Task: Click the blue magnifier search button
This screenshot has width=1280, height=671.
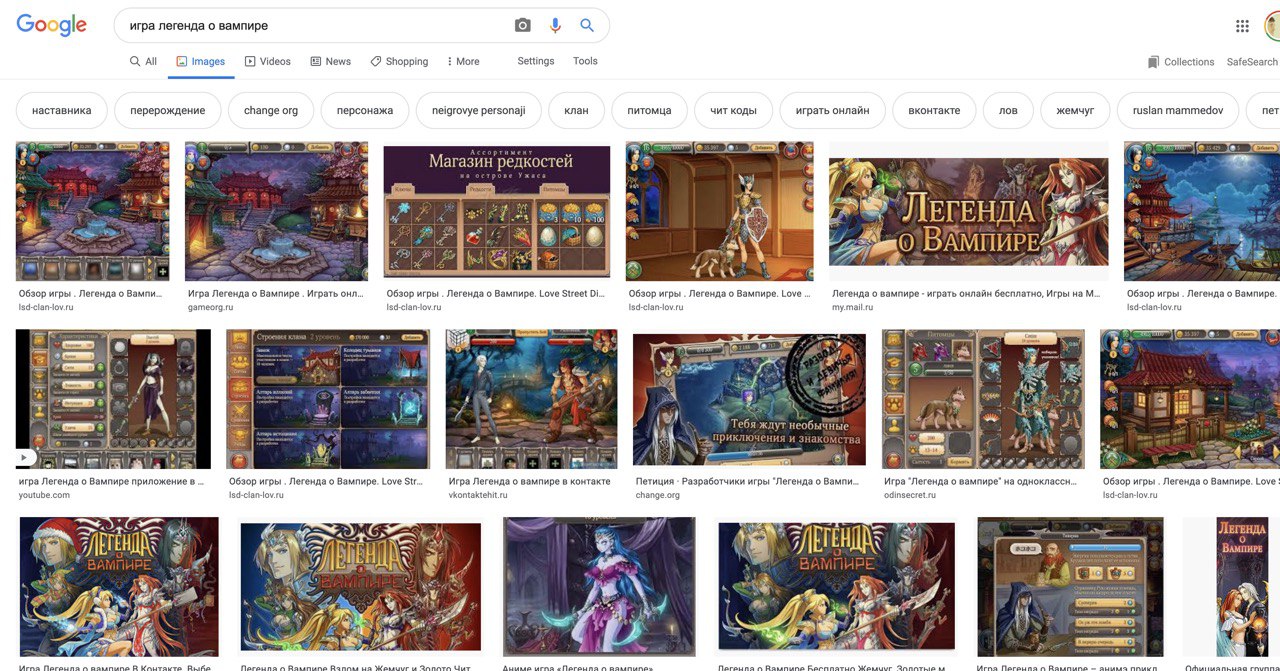Action: pyautogui.click(x=587, y=26)
